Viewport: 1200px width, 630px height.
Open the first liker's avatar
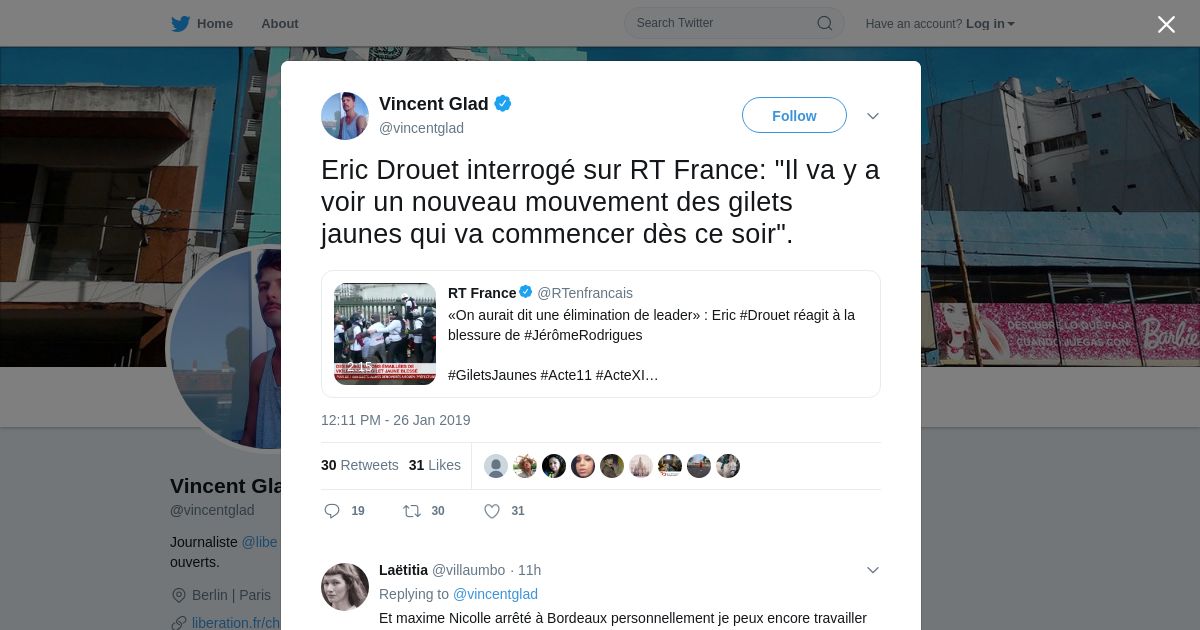coord(496,466)
